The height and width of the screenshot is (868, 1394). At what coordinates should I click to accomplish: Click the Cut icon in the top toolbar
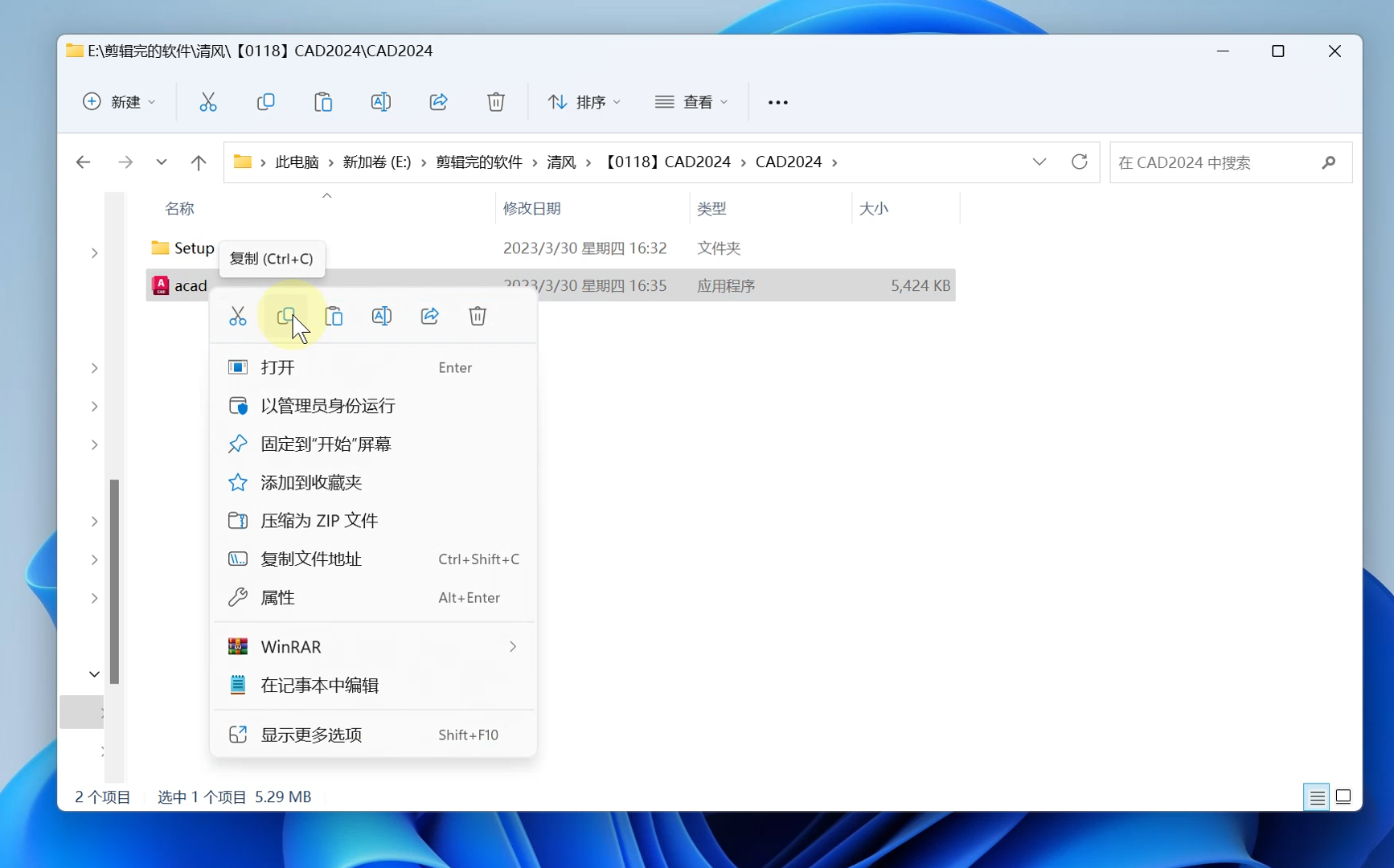[x=208, y=102]
